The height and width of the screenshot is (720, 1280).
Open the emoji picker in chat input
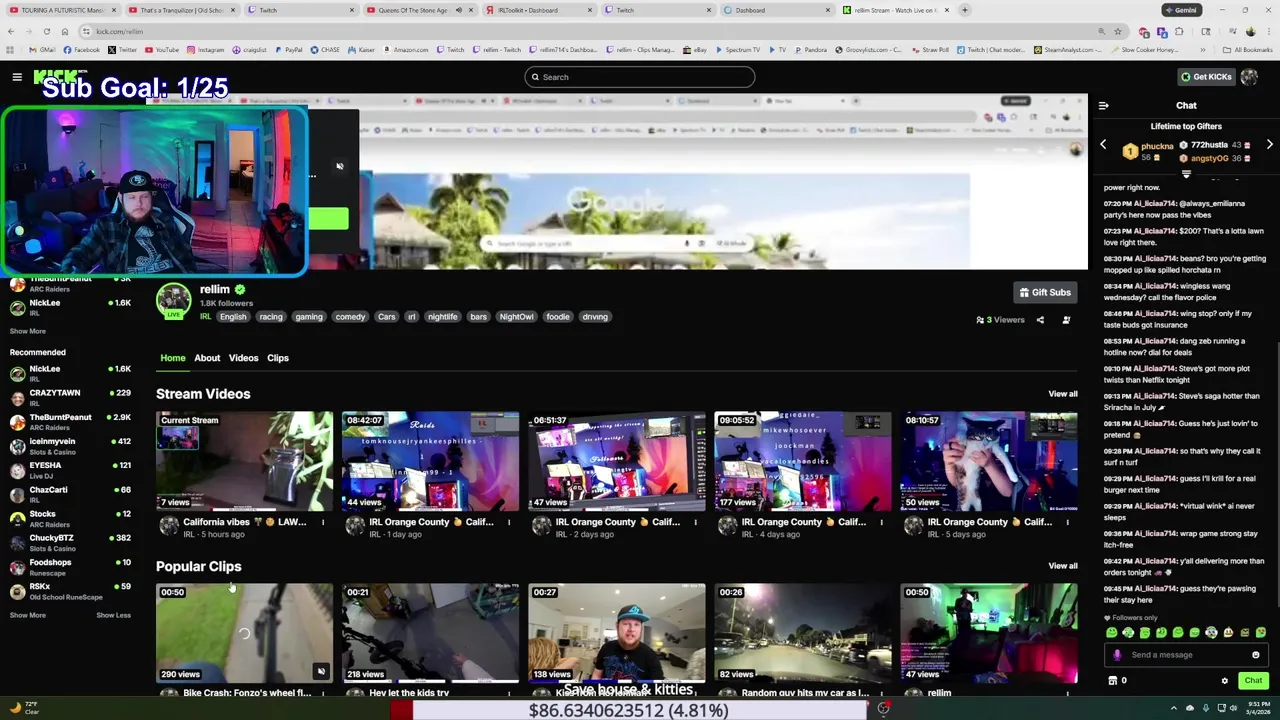pyautogui.click(x=1256, y=655)
